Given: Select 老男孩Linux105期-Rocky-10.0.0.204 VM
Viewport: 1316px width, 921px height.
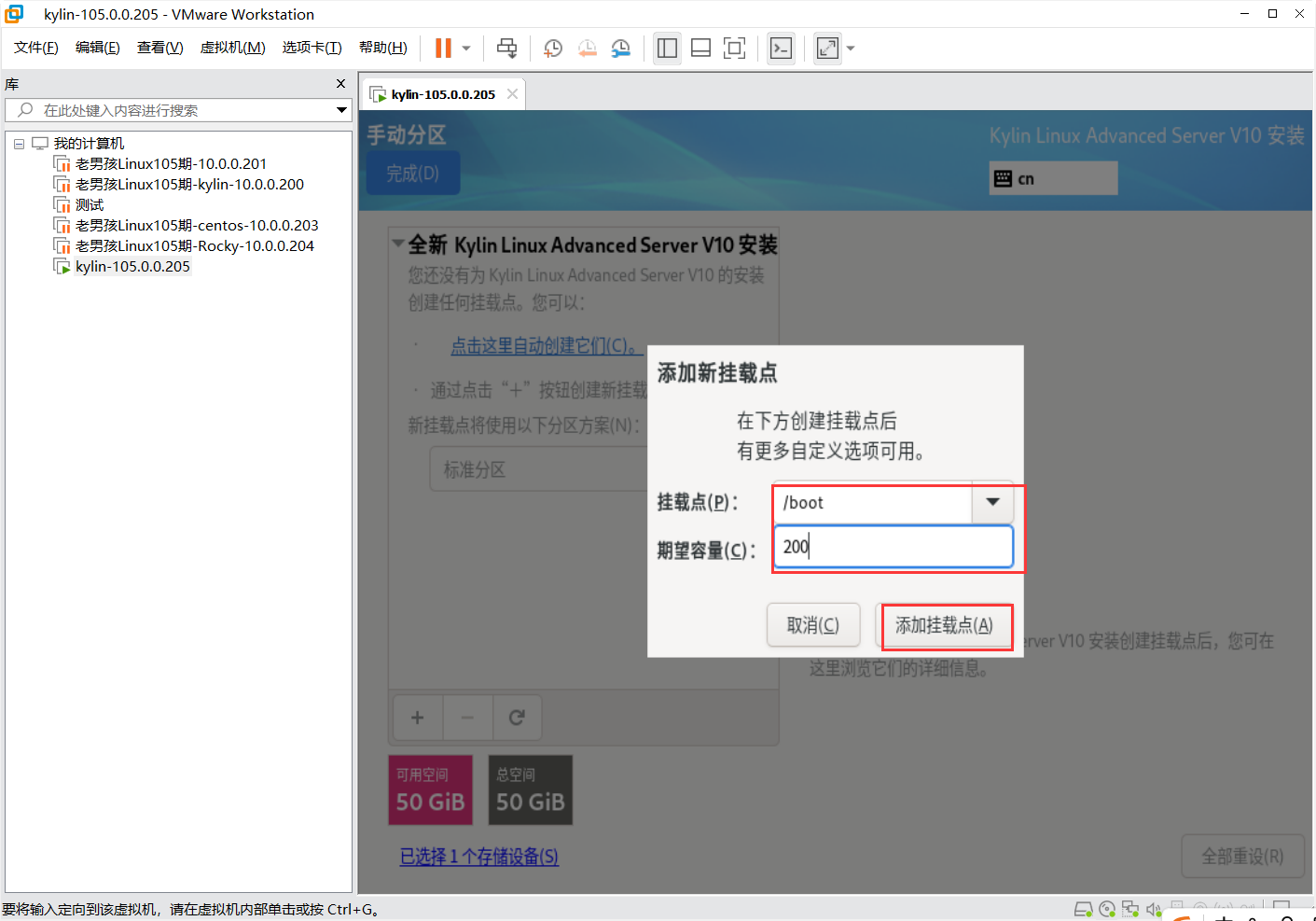Looking at the screenshot, I should click(x=195, y=246).
